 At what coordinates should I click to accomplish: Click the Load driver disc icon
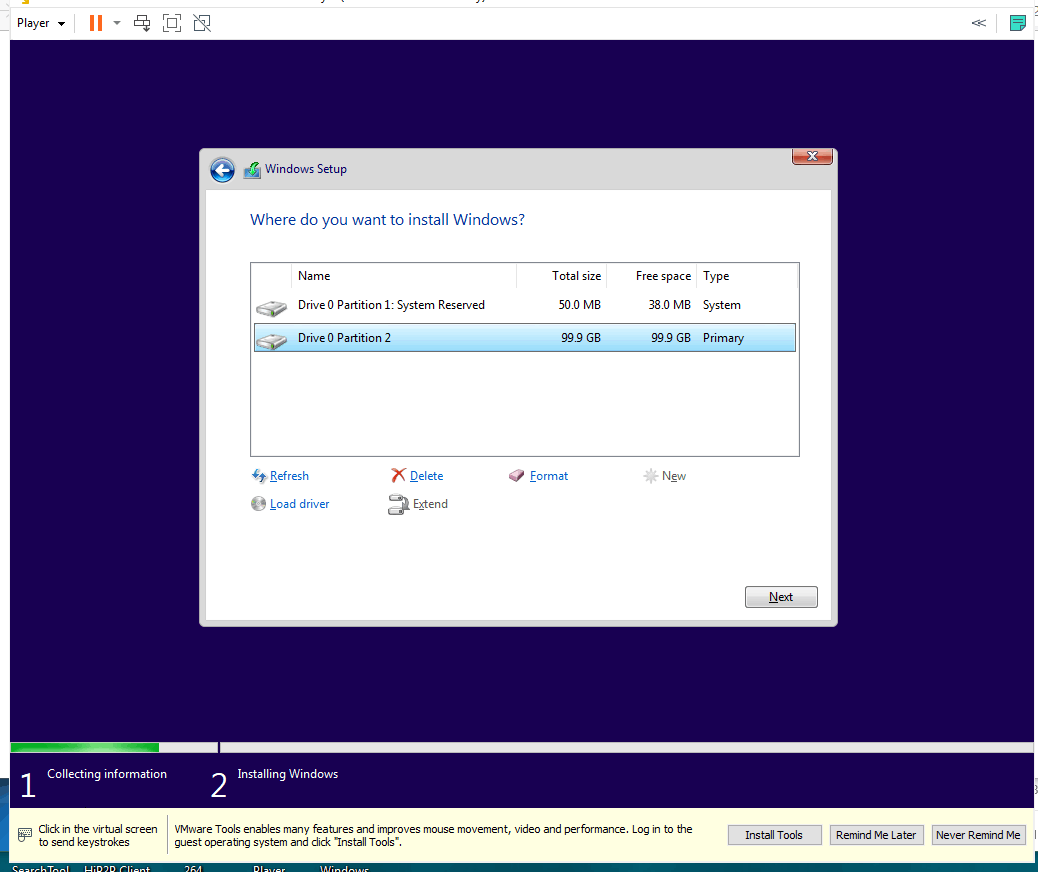pos(258,504)
